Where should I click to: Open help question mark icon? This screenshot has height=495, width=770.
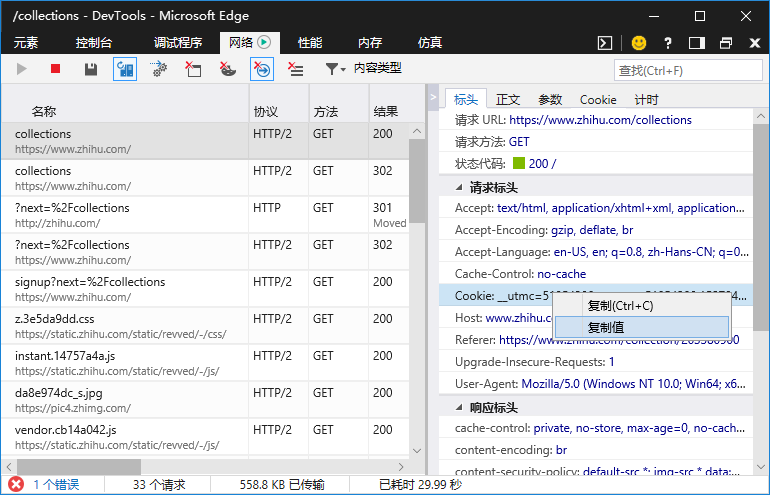[x=667, y=43]
